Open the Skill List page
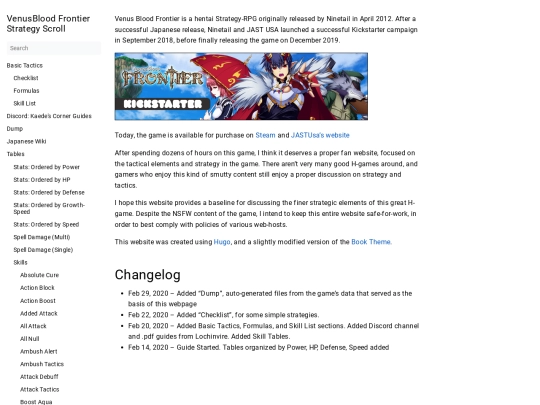This screenshot has height=405, width=540. point(24,103)
